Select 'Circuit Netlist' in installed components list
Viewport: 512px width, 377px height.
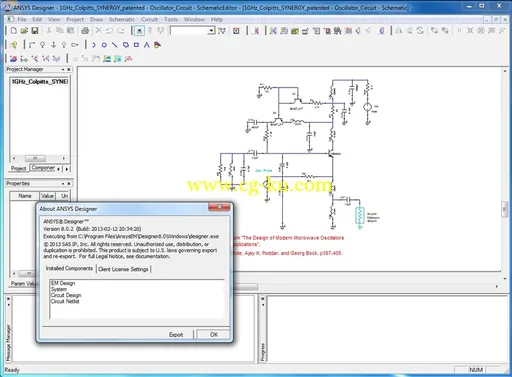[x=65, y=301]
